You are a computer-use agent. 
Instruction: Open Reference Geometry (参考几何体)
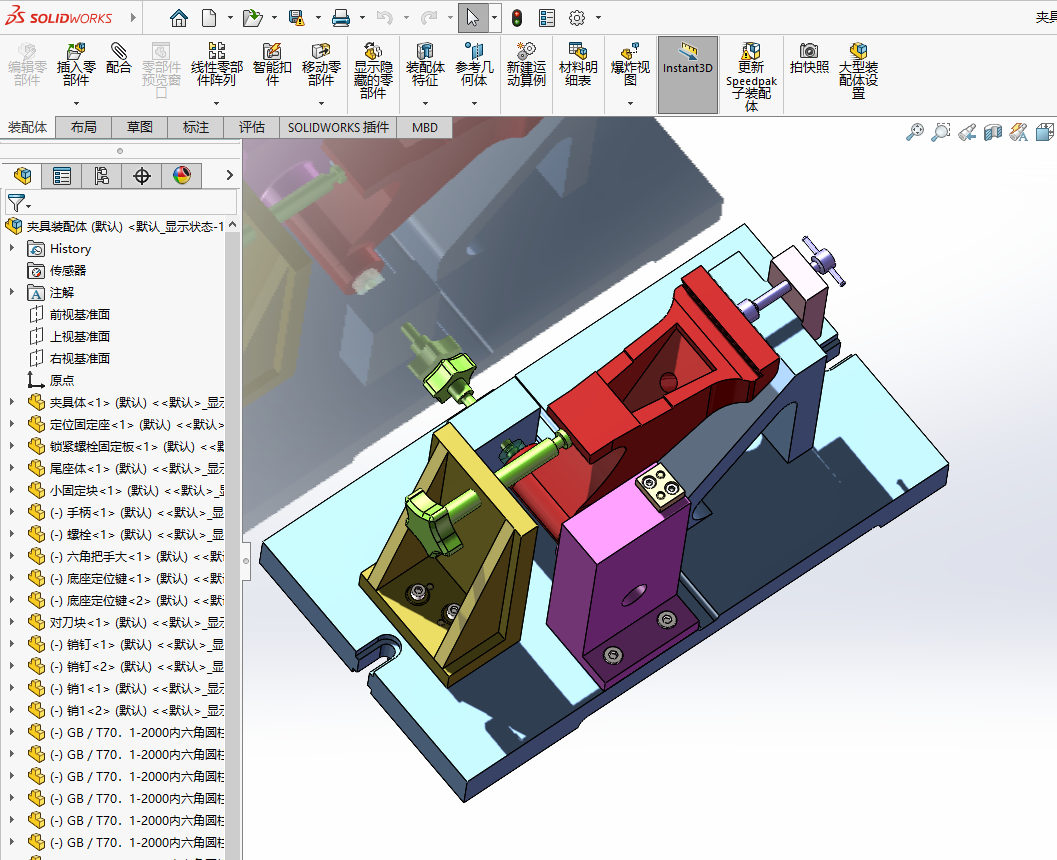[475, 65]
